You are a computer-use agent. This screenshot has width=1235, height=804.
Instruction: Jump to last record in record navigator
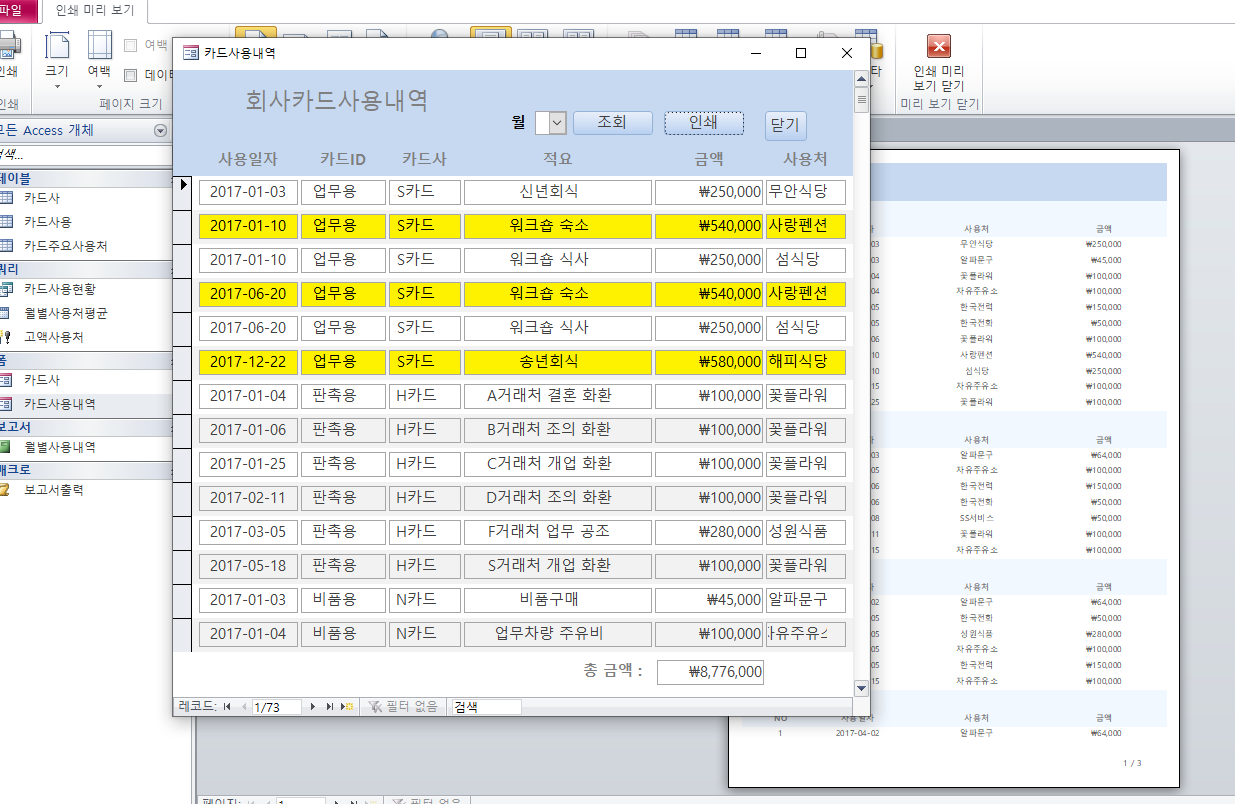coord(330,707)
